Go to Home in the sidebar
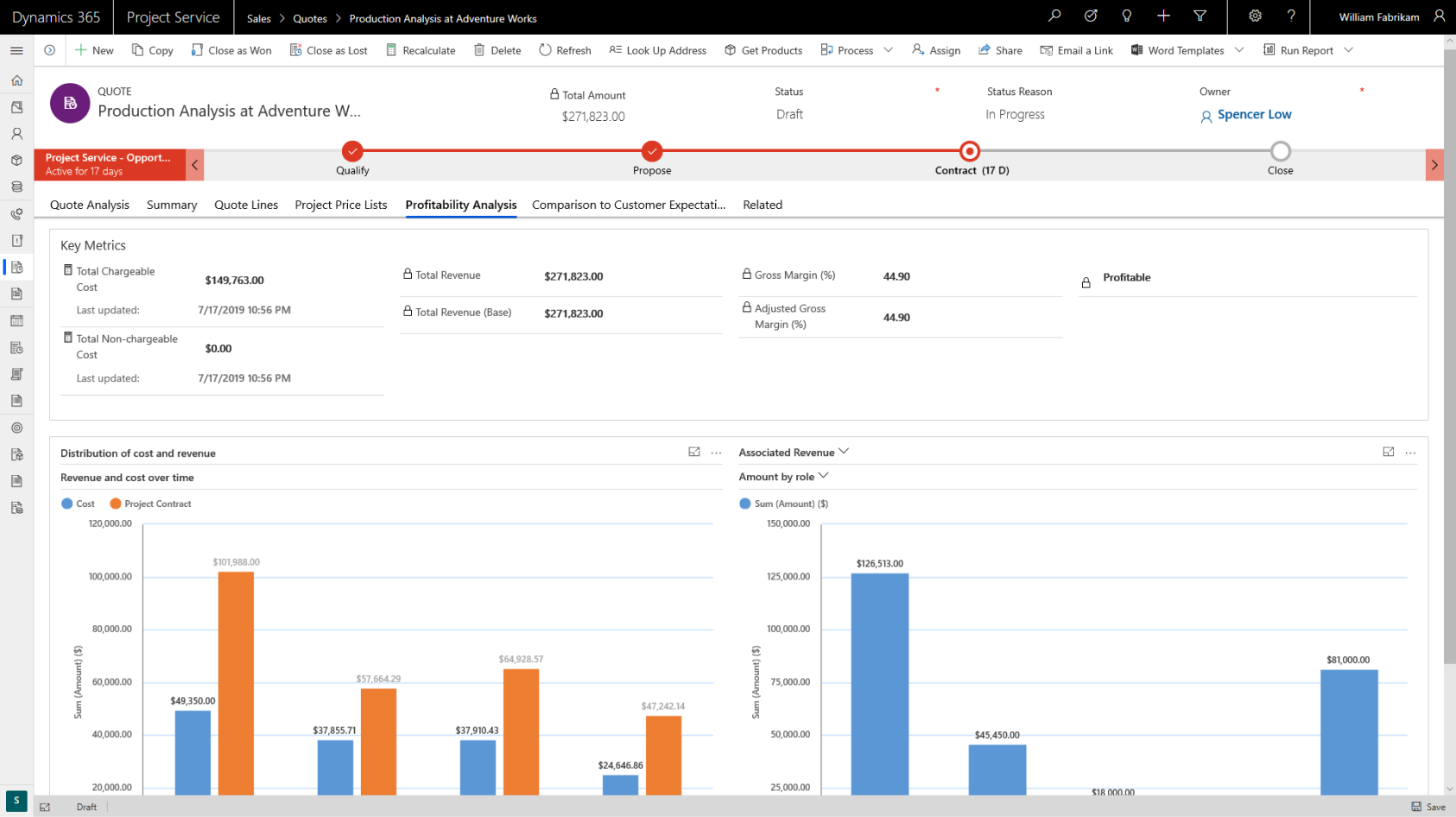Screen dimensions: 1456x817 point(16,80)
